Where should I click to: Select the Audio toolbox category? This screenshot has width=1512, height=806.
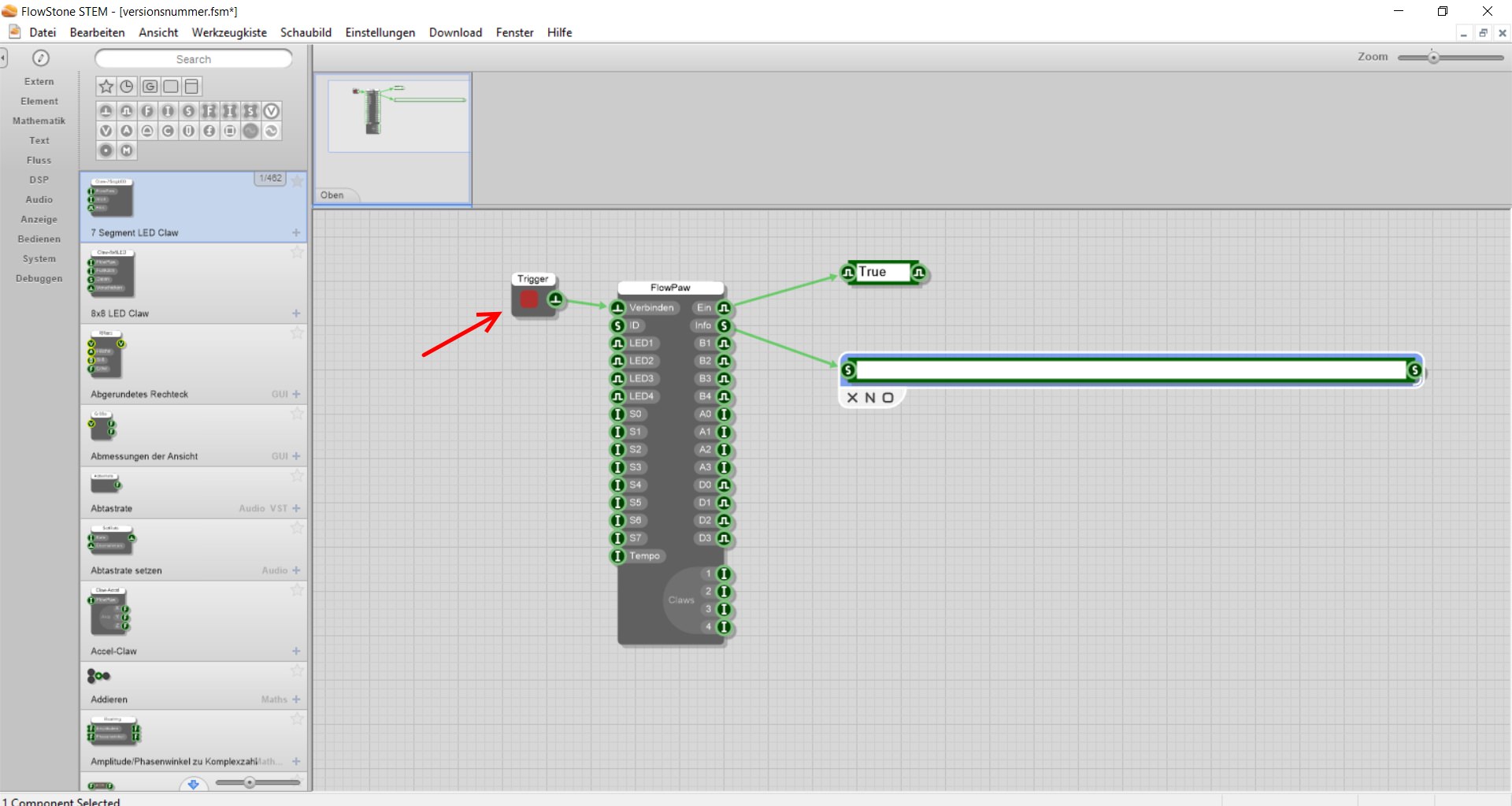39,200
